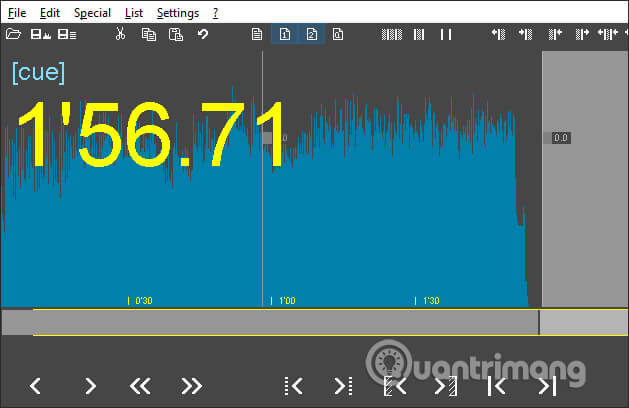Click the yellow 1'56.71 time display

(152, 134)
